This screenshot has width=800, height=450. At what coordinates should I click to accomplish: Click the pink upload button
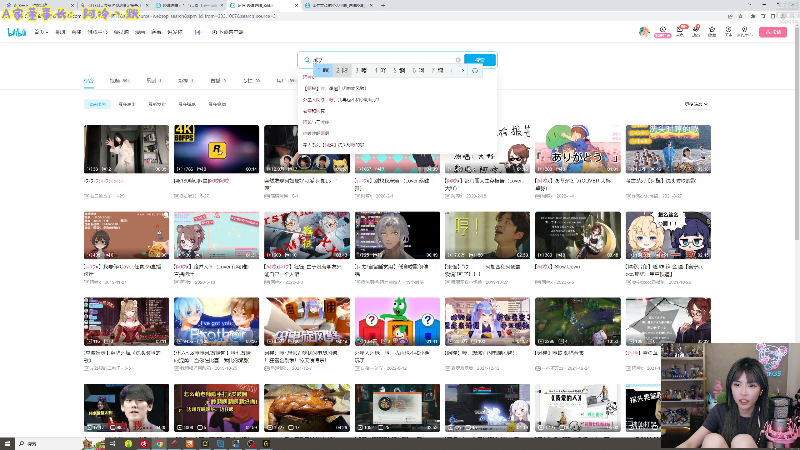(772, 32)
